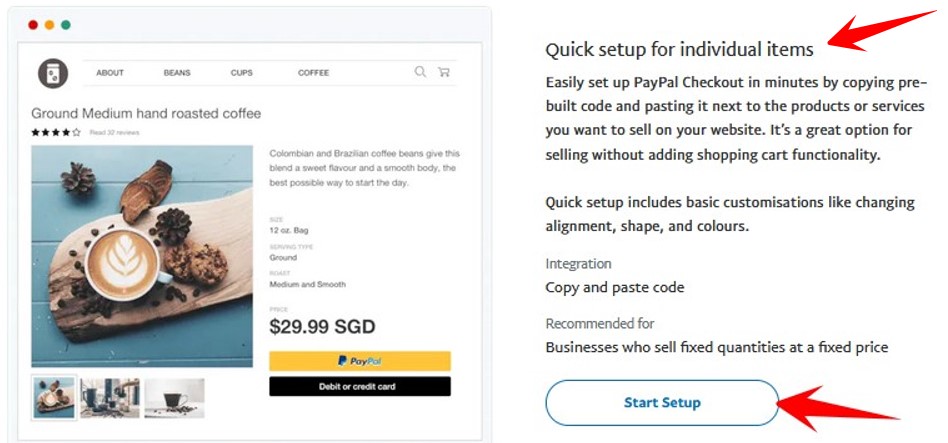The height and width of the screenshot is (443, 948).
Task: Open the Read 32 reviews link
Action: [x=114, y=132]
